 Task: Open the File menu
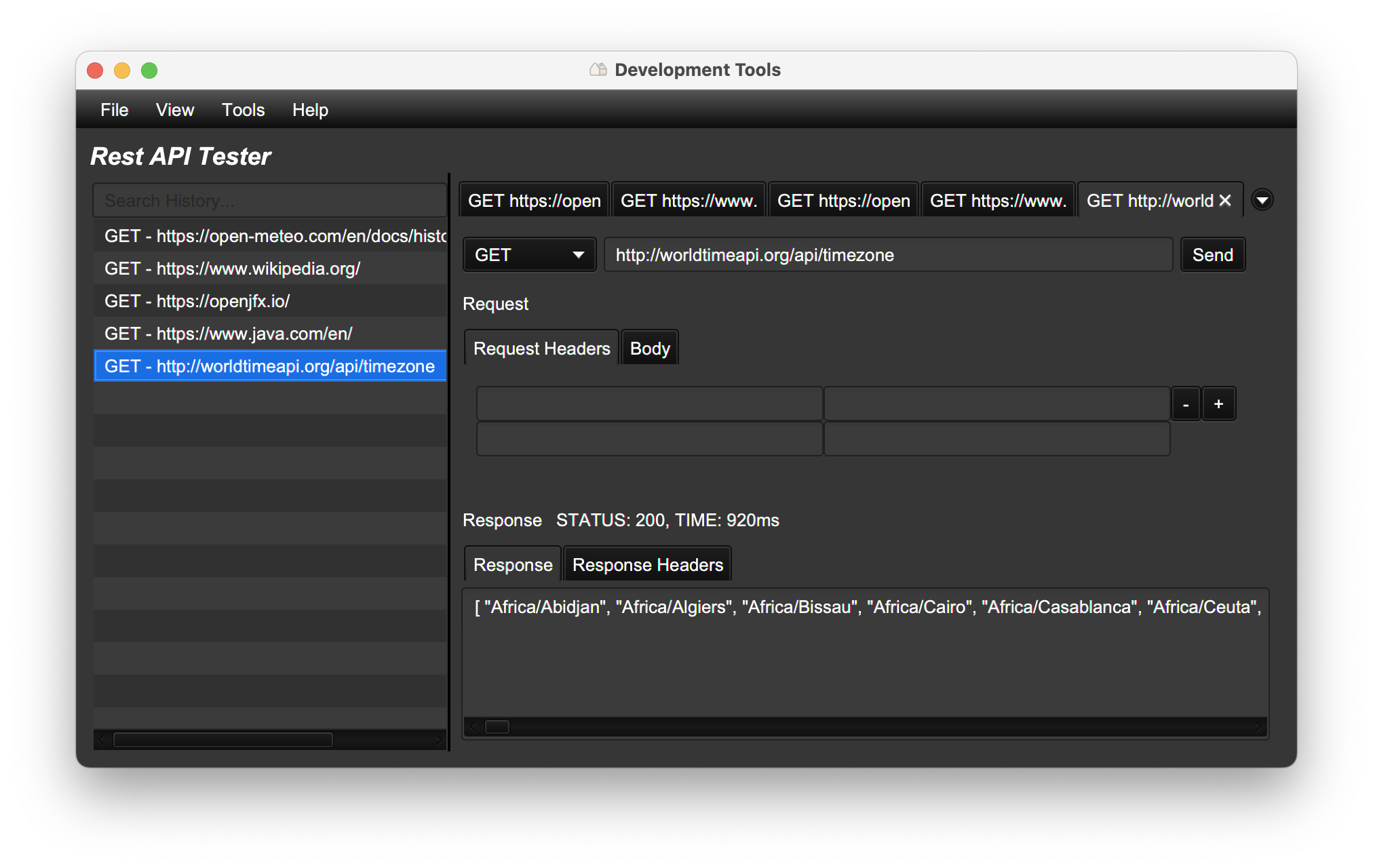(114, 110)
